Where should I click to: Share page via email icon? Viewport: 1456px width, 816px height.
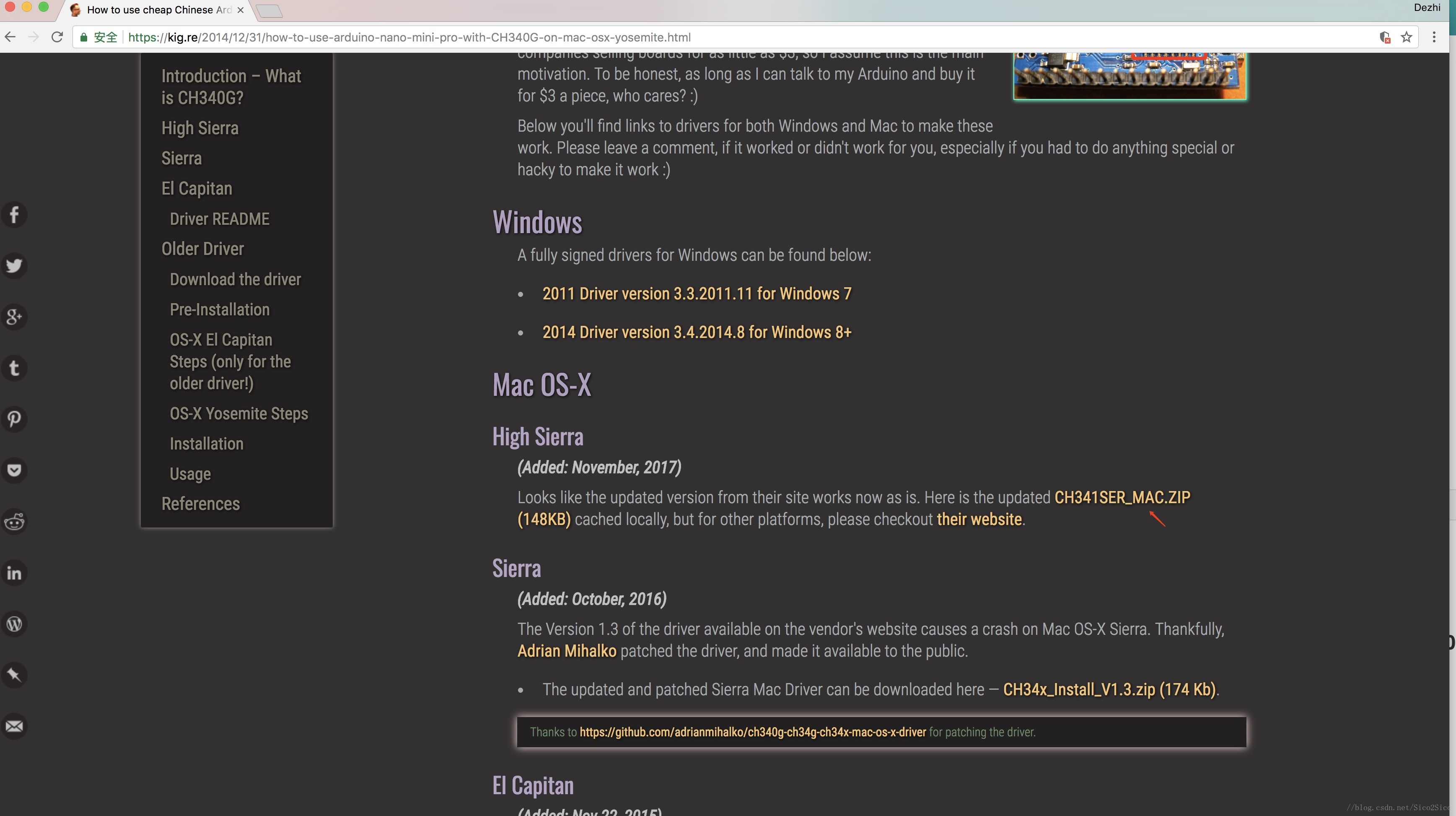[14, 726]
